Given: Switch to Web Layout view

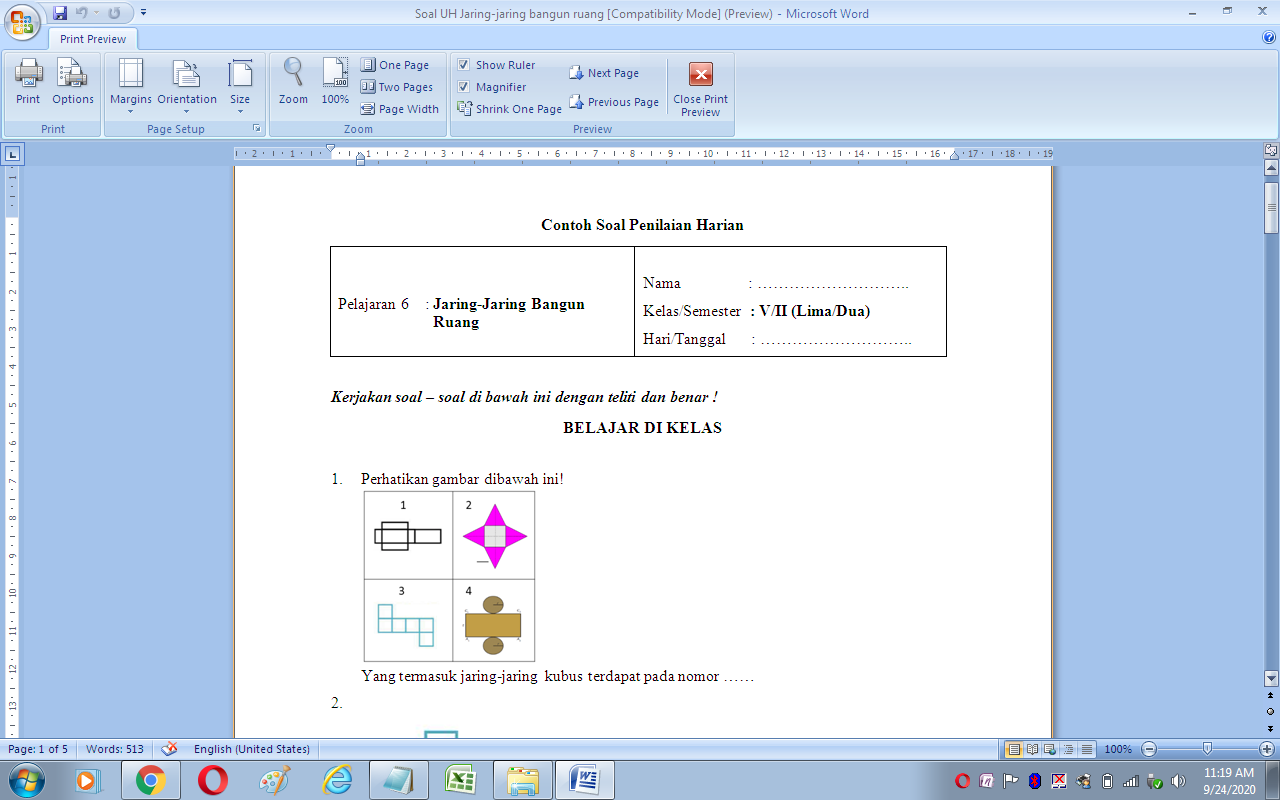Looking at the screenshot, I should [x=1050, y=749].
